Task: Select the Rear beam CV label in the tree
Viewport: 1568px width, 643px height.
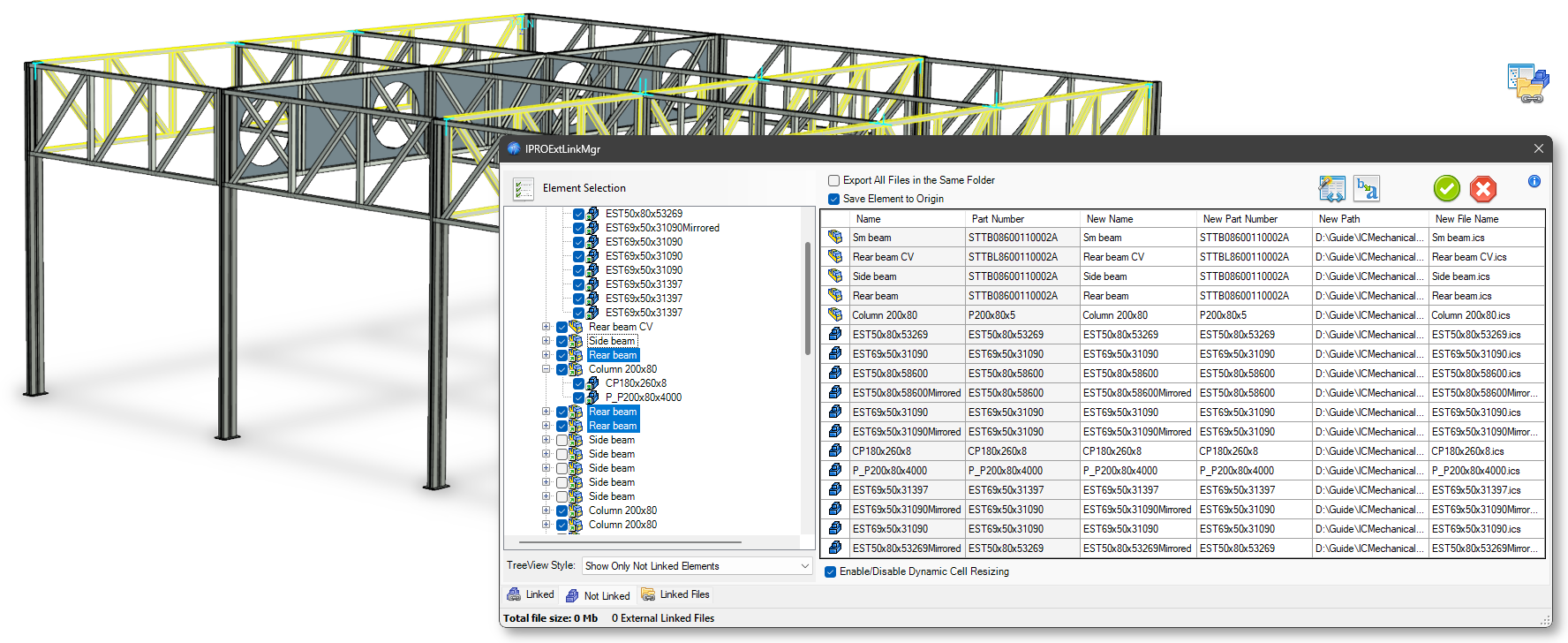Action: (x=621, y=327)
